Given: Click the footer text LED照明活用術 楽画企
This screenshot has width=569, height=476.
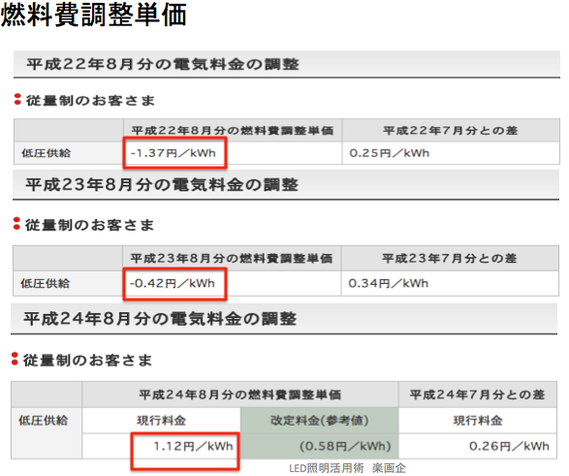Looking at the screenshot, I should pos(347,468).
